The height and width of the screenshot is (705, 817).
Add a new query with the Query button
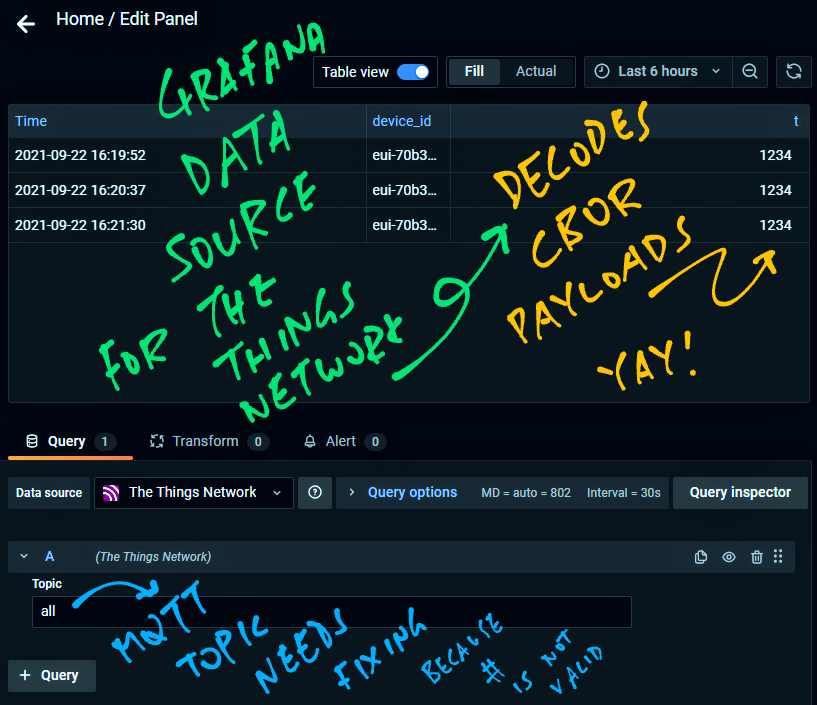[x=51, y=675]
